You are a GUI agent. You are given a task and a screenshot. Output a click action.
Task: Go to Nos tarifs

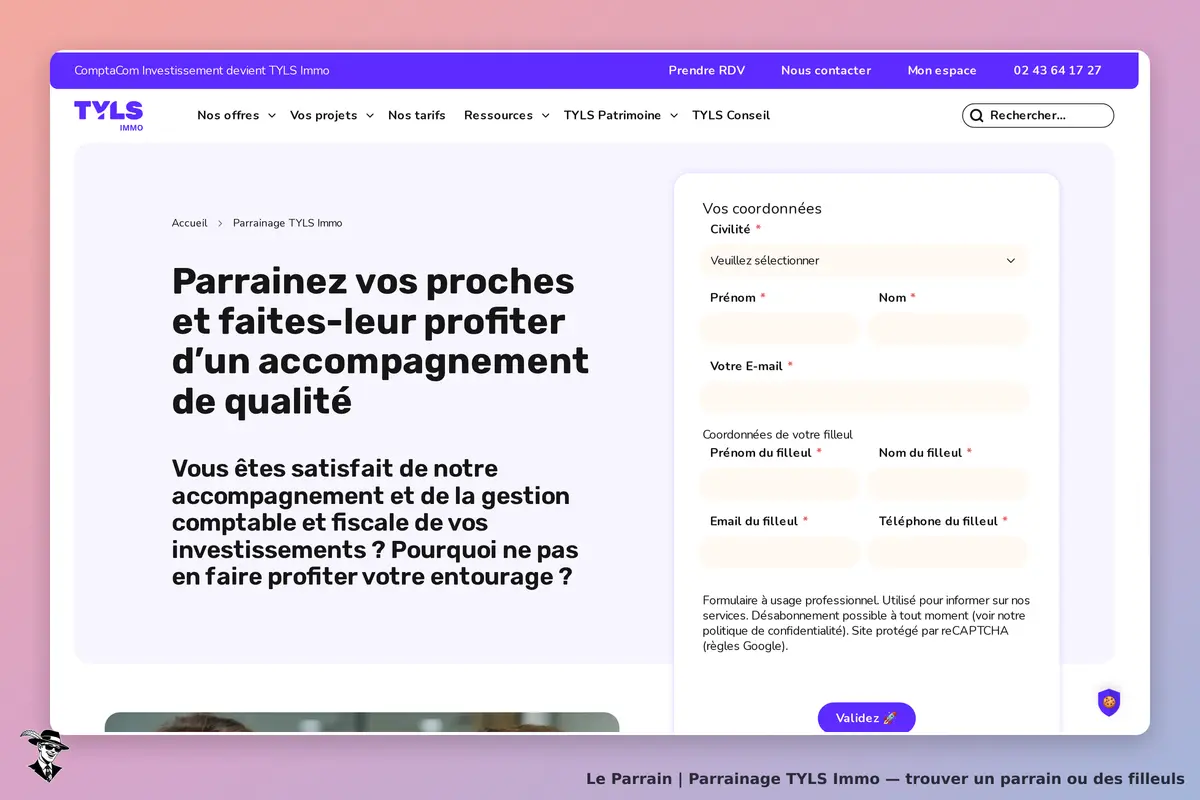[417, 115]
